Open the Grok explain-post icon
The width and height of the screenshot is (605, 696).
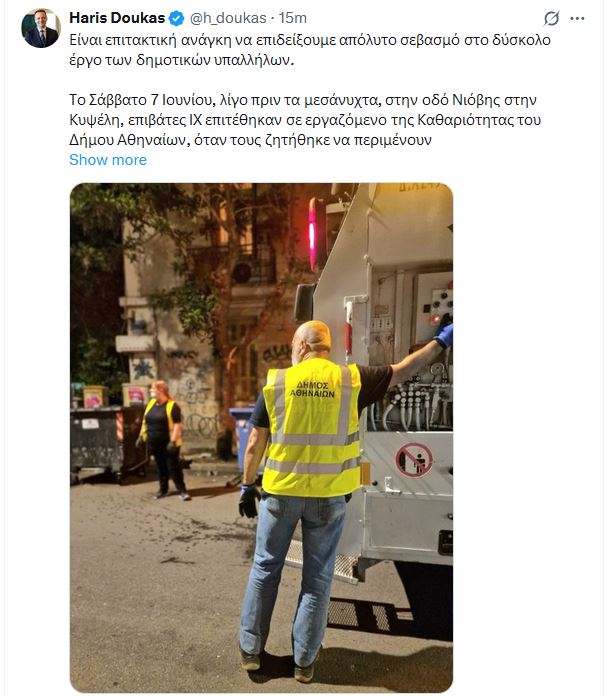coord(551,18)
